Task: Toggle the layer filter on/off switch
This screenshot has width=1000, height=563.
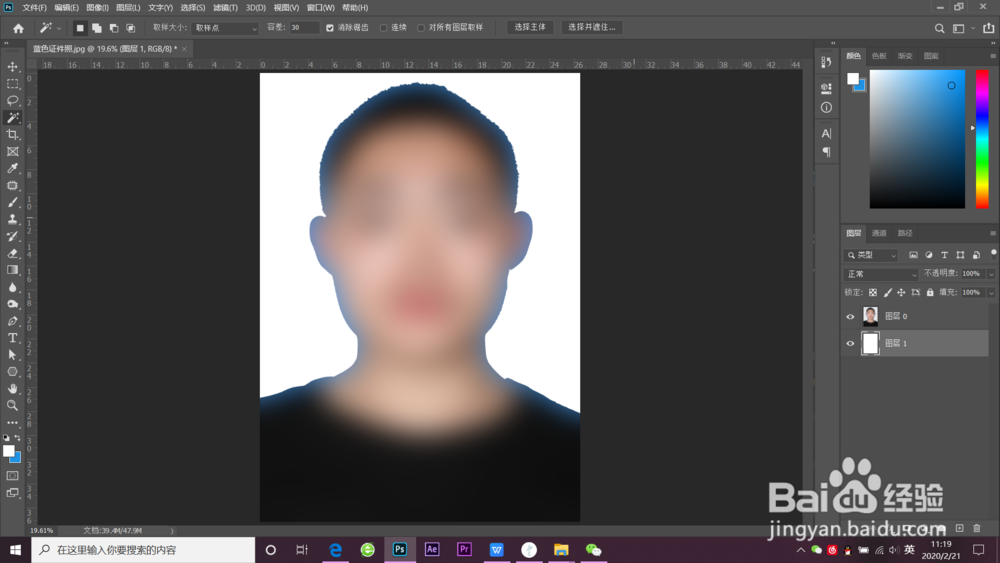Action: coord(993,254)
